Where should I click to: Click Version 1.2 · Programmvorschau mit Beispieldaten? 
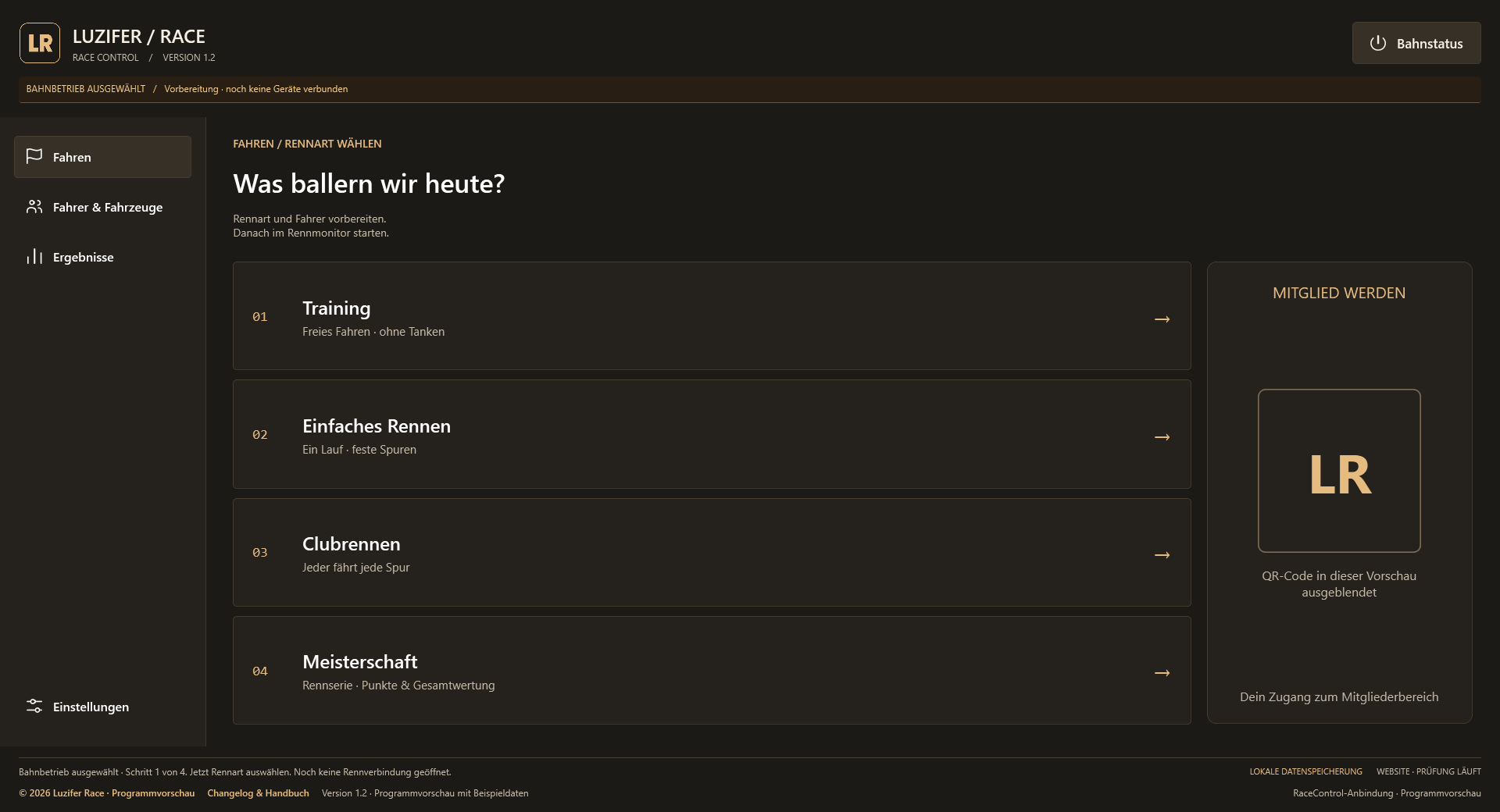click(x=425, y=793)
